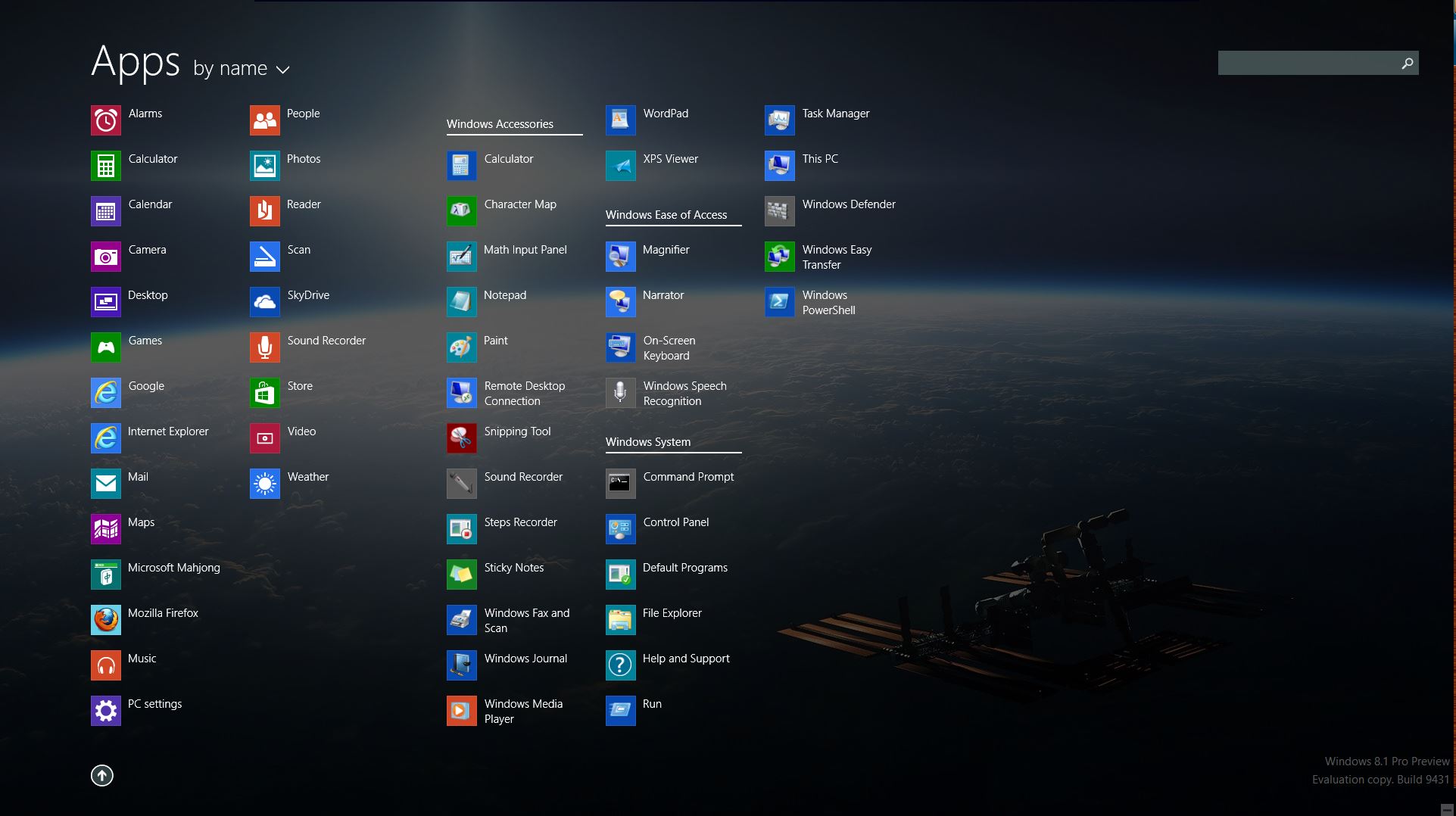This screenshot has width=1456, height=816.
Task: Select the Windows Ease of Access header
Action: (x=666, y=215)
